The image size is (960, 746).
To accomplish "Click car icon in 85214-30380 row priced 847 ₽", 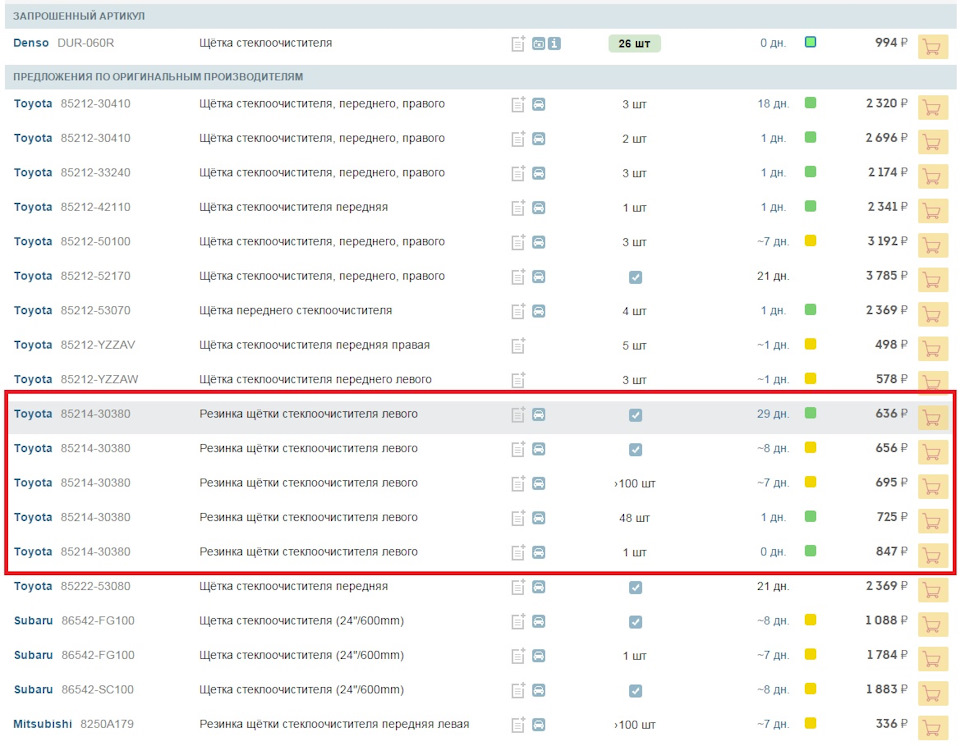I will [538, 552].
